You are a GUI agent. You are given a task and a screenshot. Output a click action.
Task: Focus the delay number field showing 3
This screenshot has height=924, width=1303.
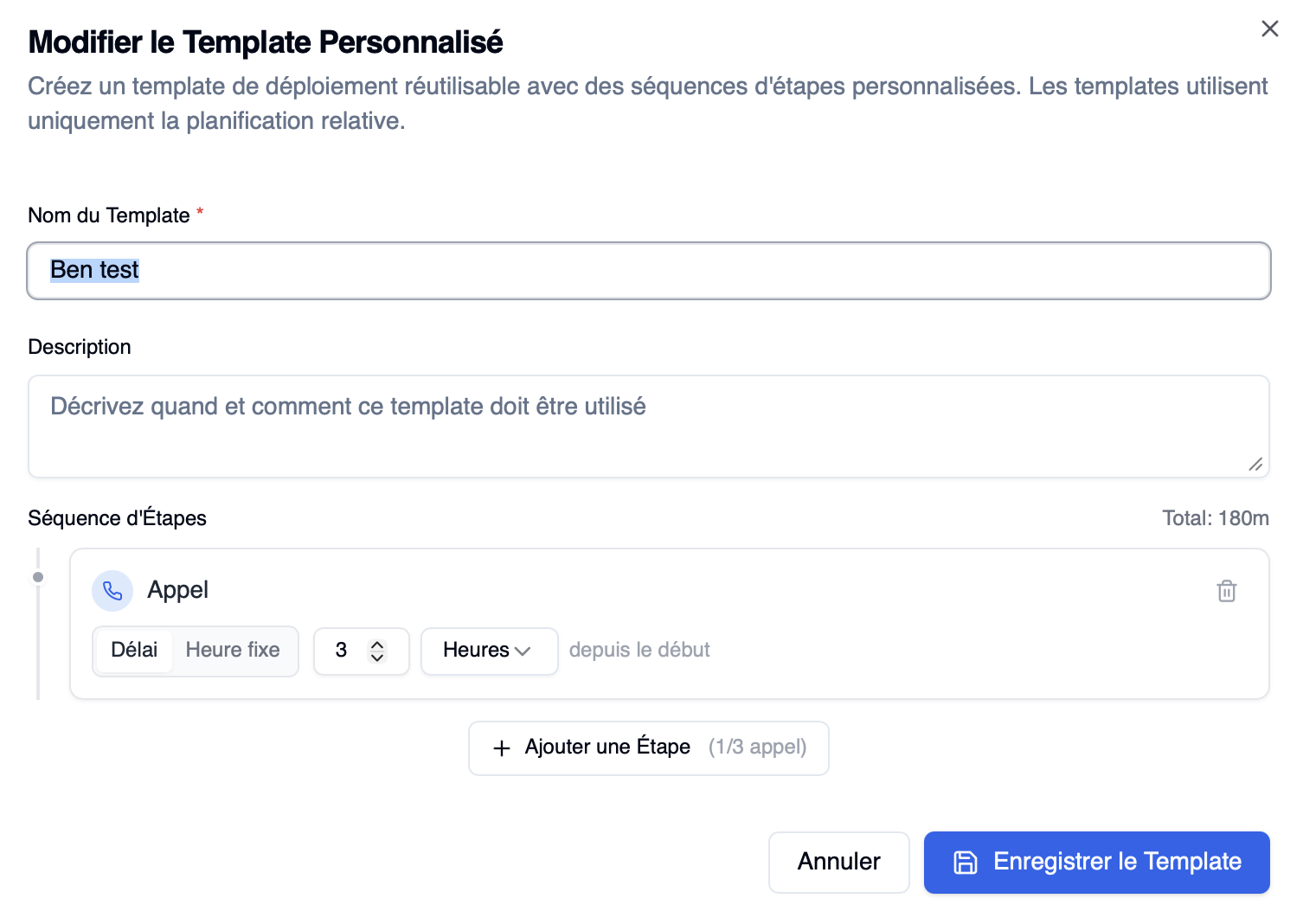(x=343, y=651)
